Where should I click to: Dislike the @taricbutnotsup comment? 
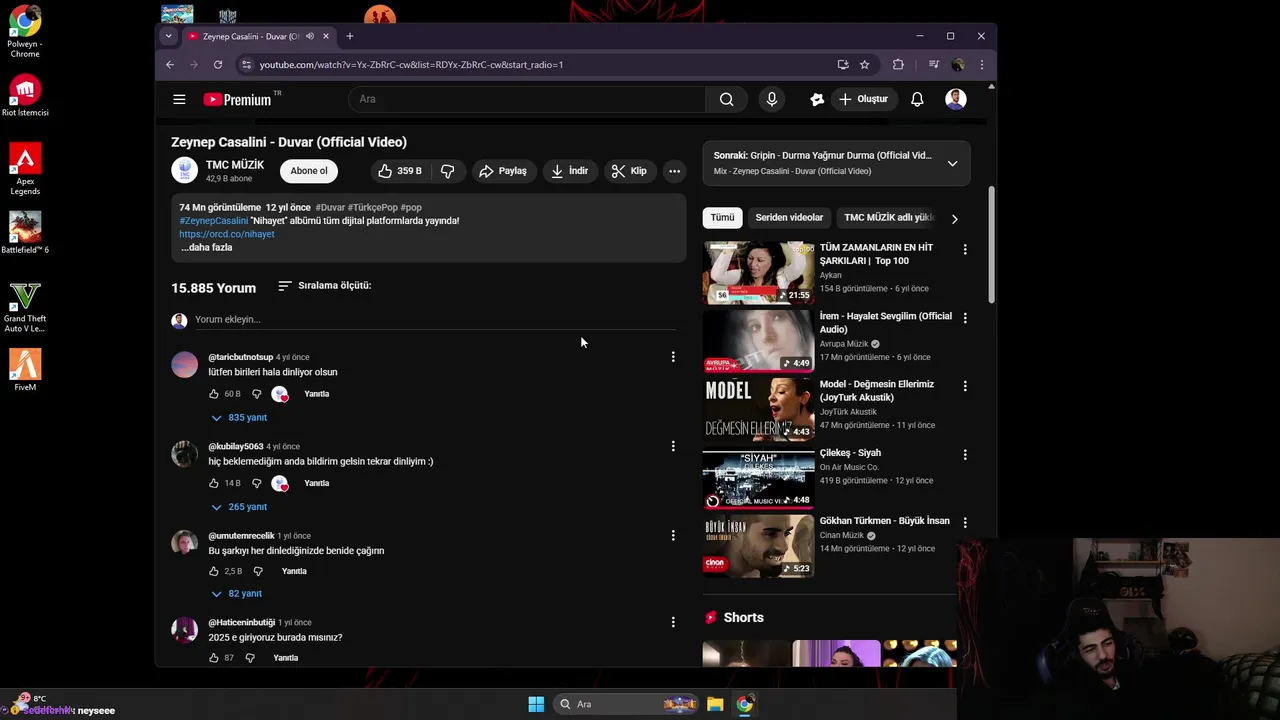click(x=257, y=394)
